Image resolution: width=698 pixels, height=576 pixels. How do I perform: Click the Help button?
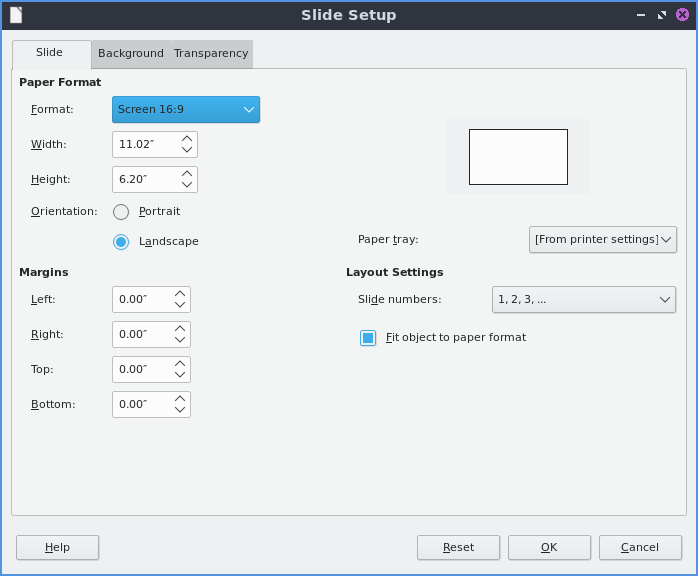point(58,548)
